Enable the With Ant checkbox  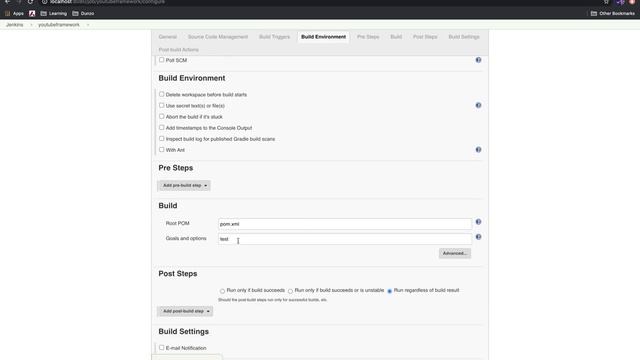tap(162, 150)
